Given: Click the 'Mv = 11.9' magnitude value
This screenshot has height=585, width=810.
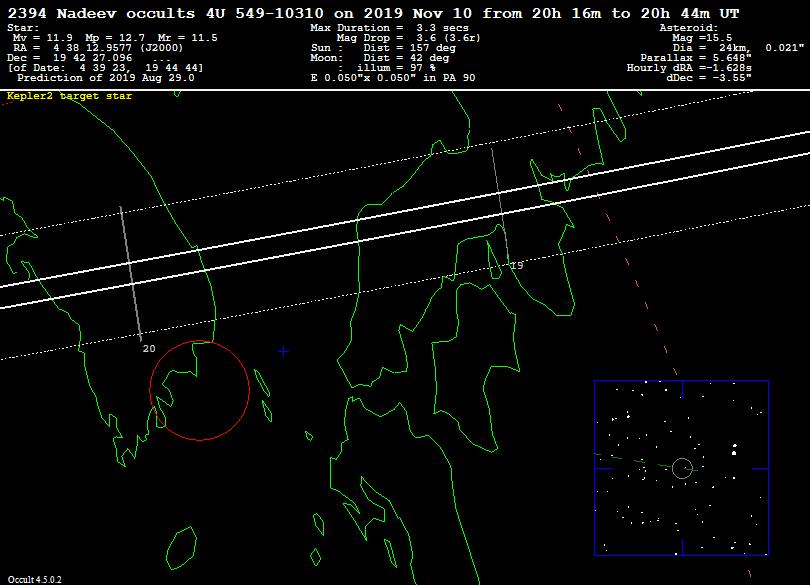Looking at the screenshot, I should 43,38.
